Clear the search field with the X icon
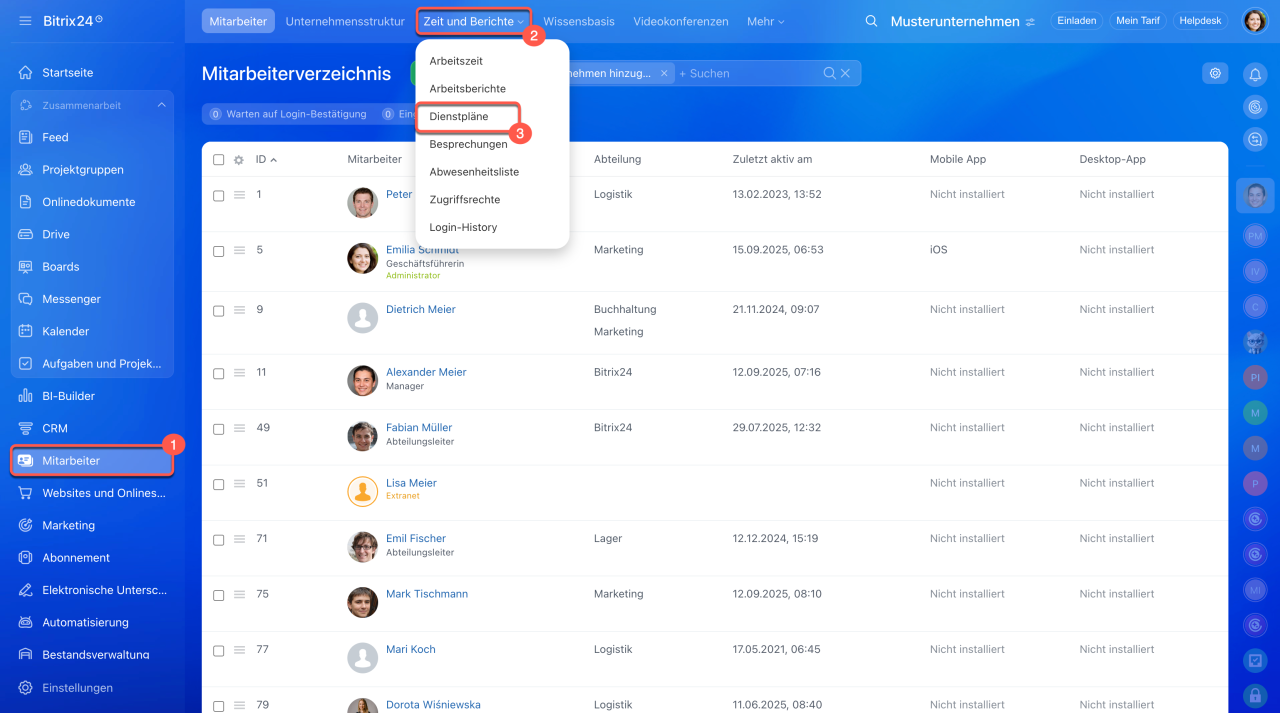This screenshot has height=713, width=1280. point(845,73)
